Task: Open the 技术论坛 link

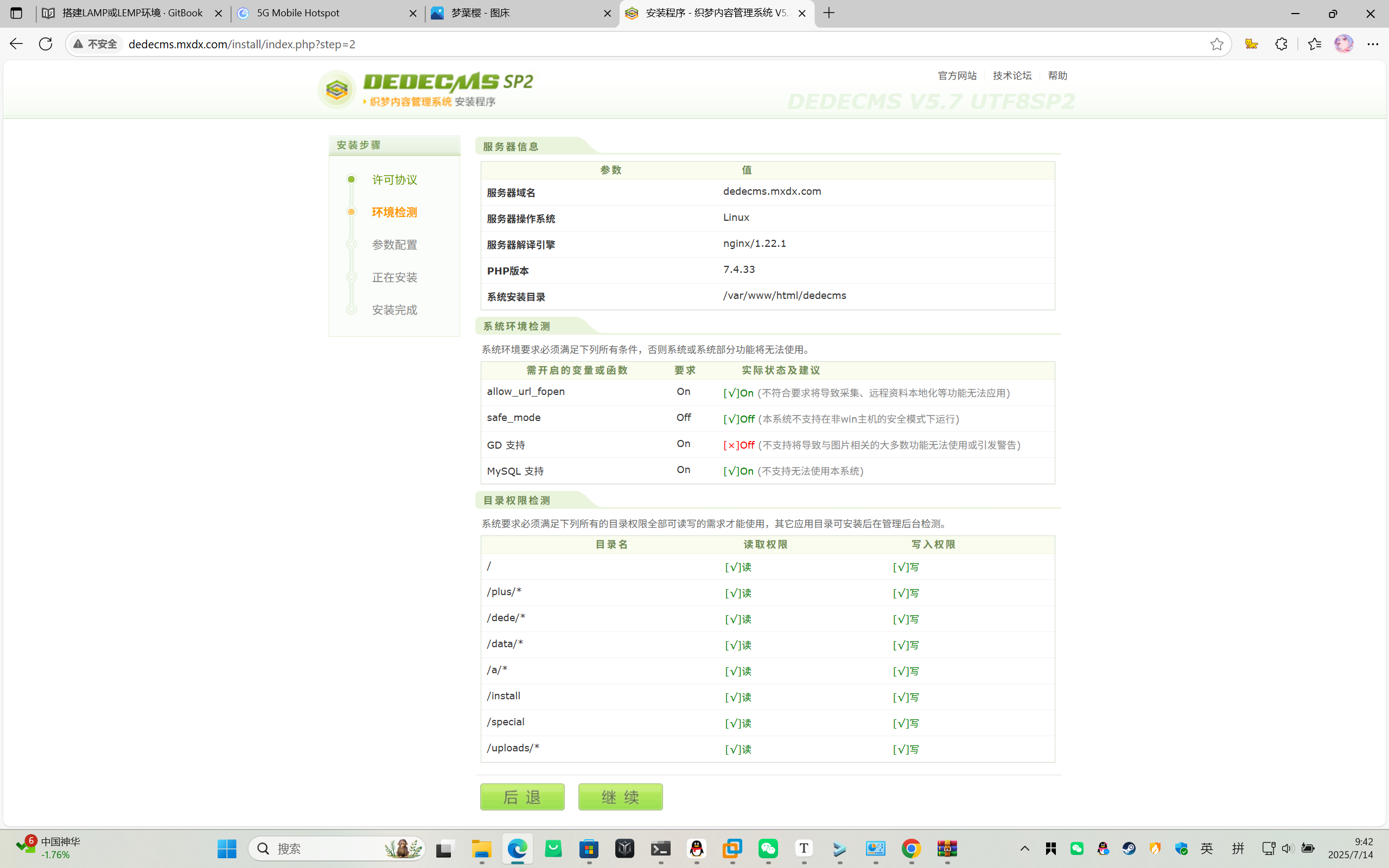Action: click(x=1012, y=76)
